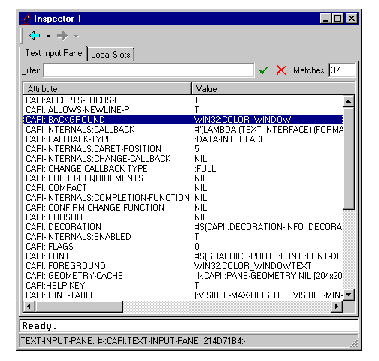The image size is (379, 361).
Task: Click inside the Filter text field
Action: pyautogui.click(x=148, y=70)
